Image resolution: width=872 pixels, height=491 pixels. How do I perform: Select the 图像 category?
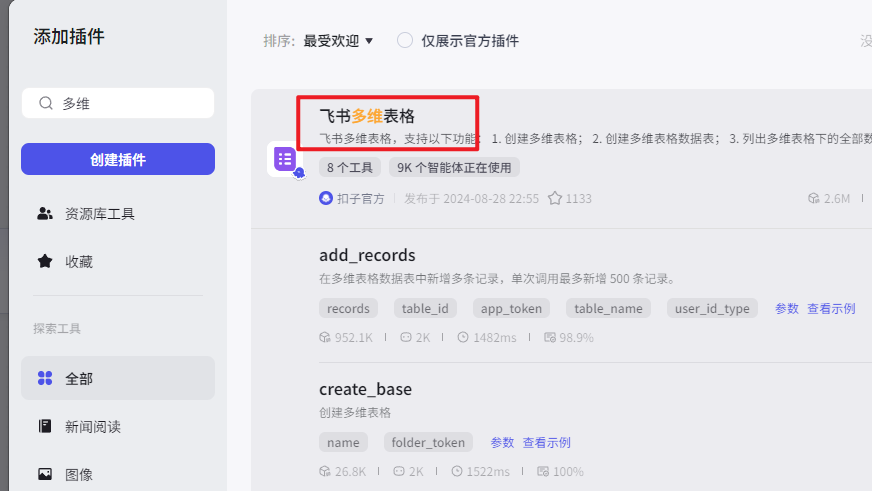(x=118, y=474)
